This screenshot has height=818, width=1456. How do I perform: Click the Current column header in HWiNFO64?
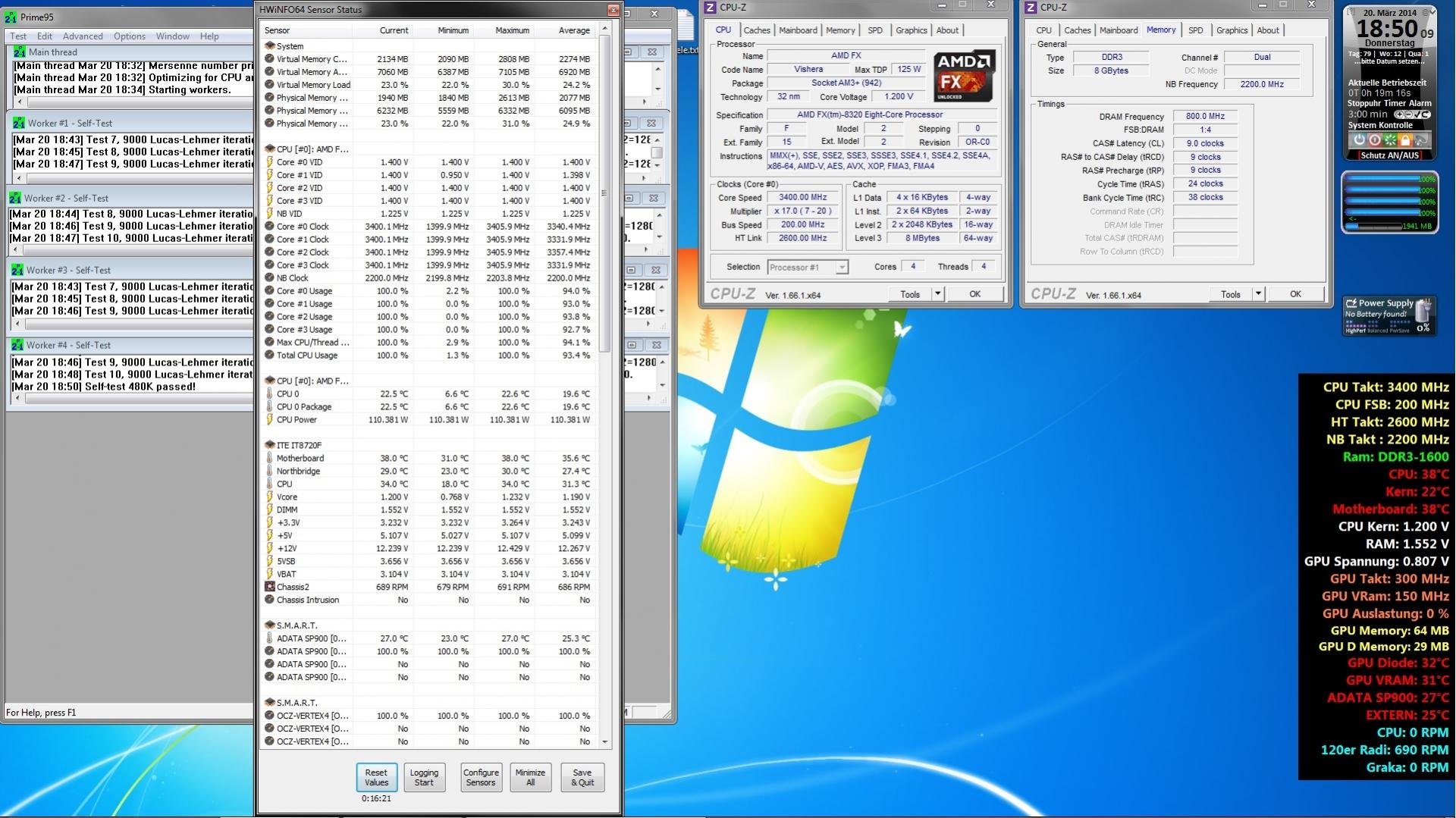tap(382, 30)
